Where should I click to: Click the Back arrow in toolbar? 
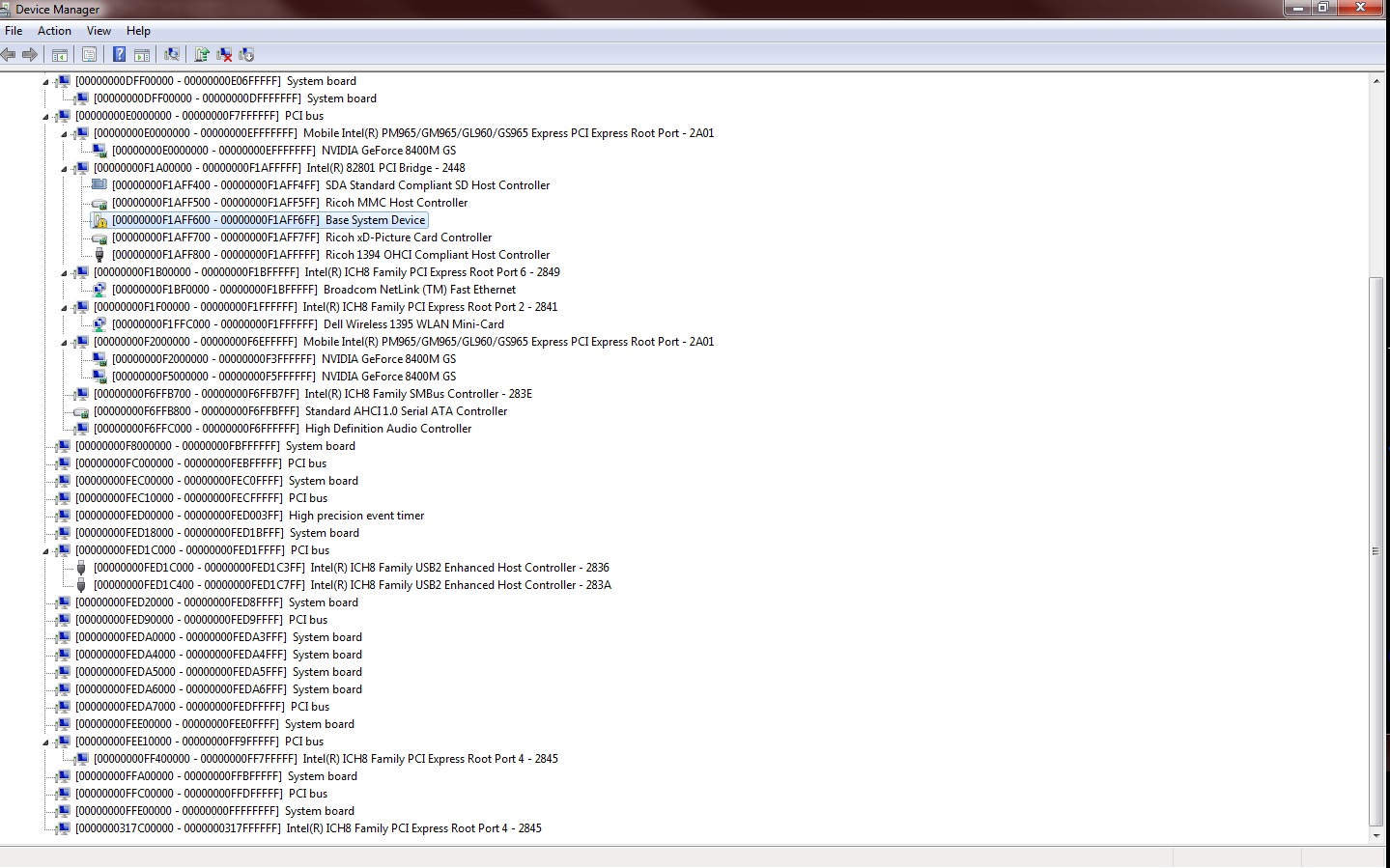(x=9, y=55)
